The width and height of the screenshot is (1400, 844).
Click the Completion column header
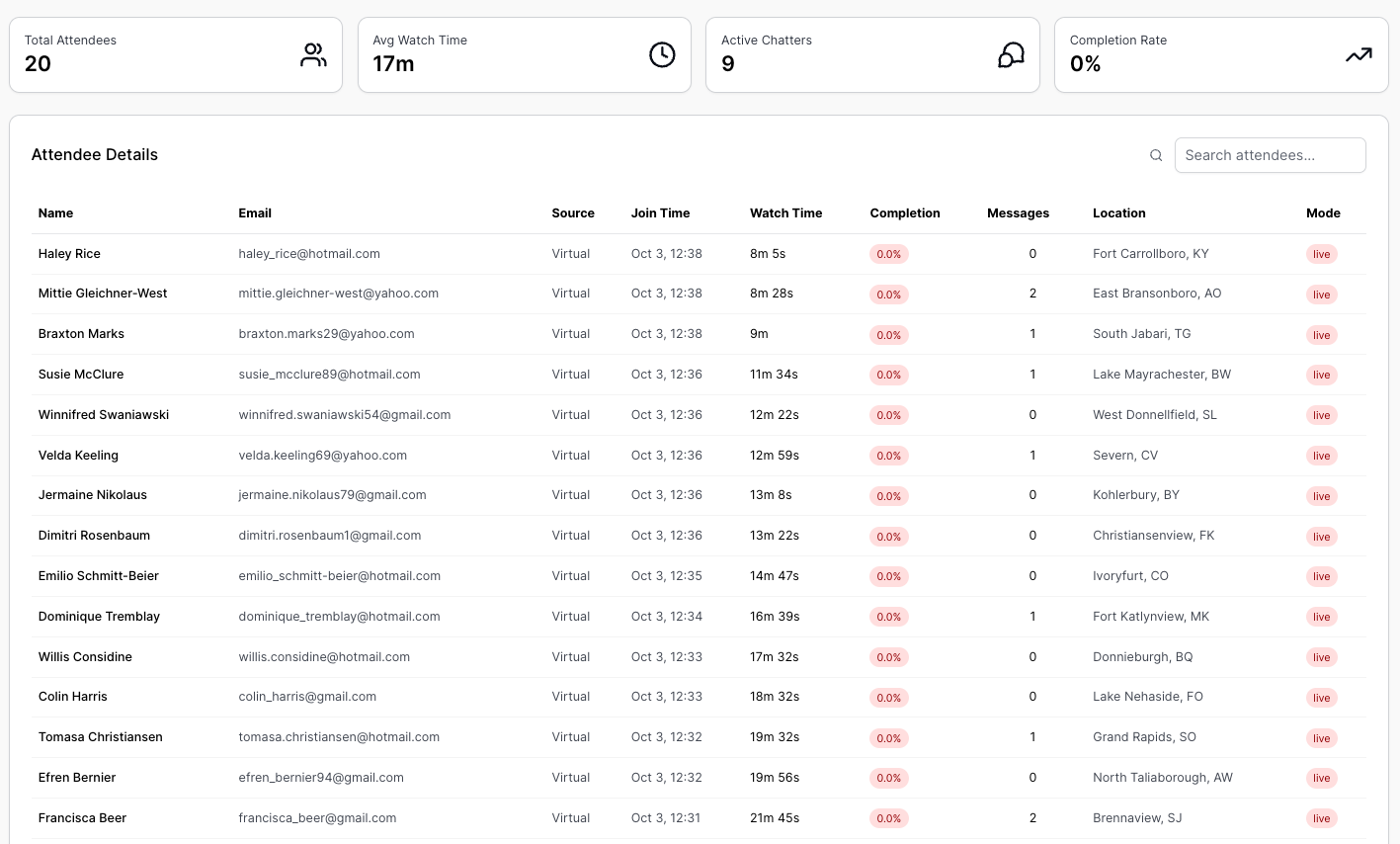(x=904, y=213)
